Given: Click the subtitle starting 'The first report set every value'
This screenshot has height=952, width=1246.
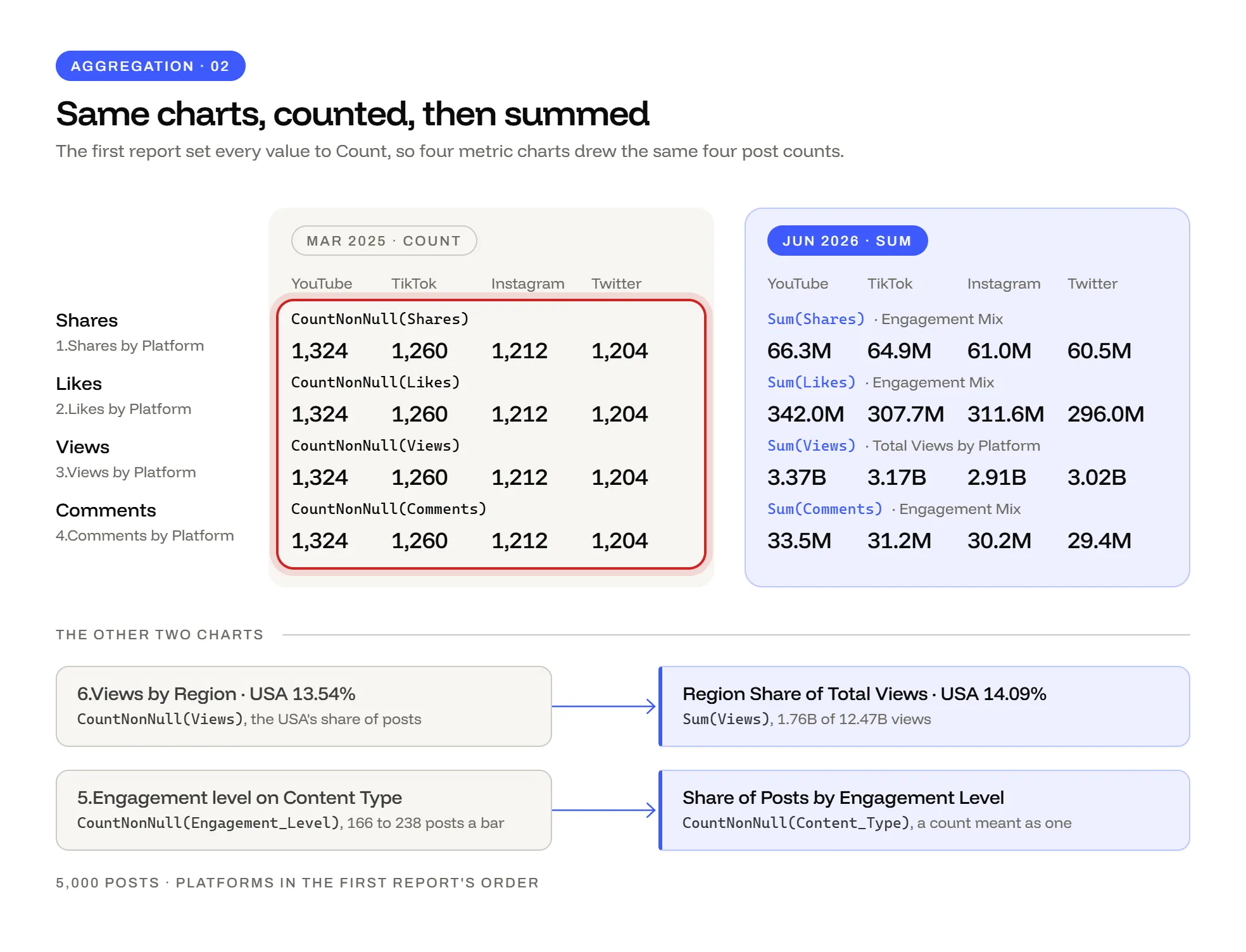Looking at the screenshot, I should pyautogui.click(x=450, y=151).
